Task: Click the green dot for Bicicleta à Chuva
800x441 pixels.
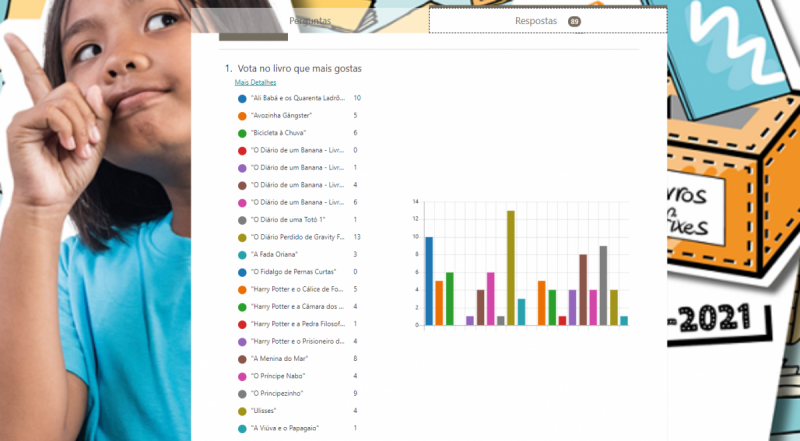Action: point(241,133)
